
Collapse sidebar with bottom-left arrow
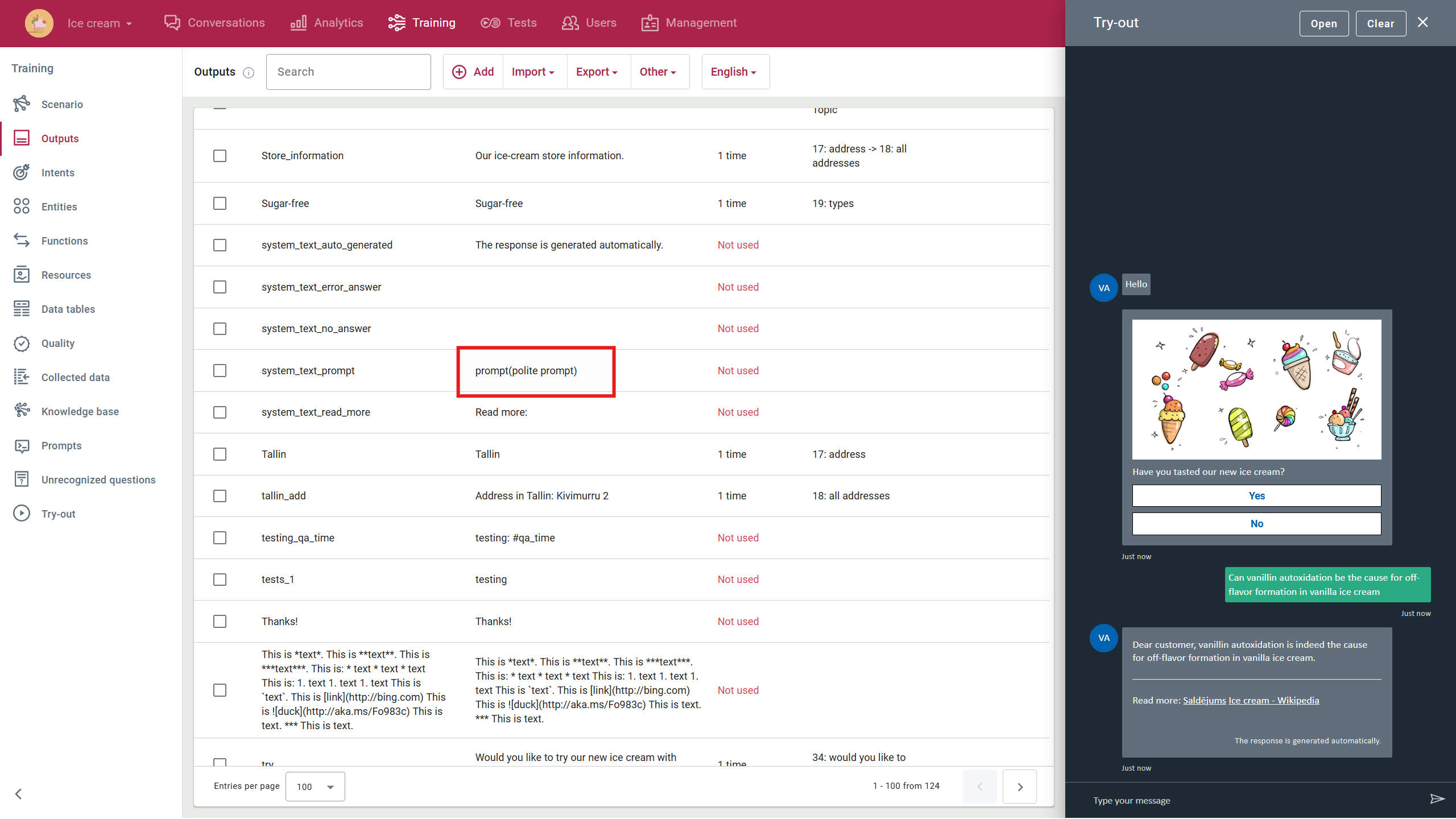pyautogui.click(x=18, y=794)
